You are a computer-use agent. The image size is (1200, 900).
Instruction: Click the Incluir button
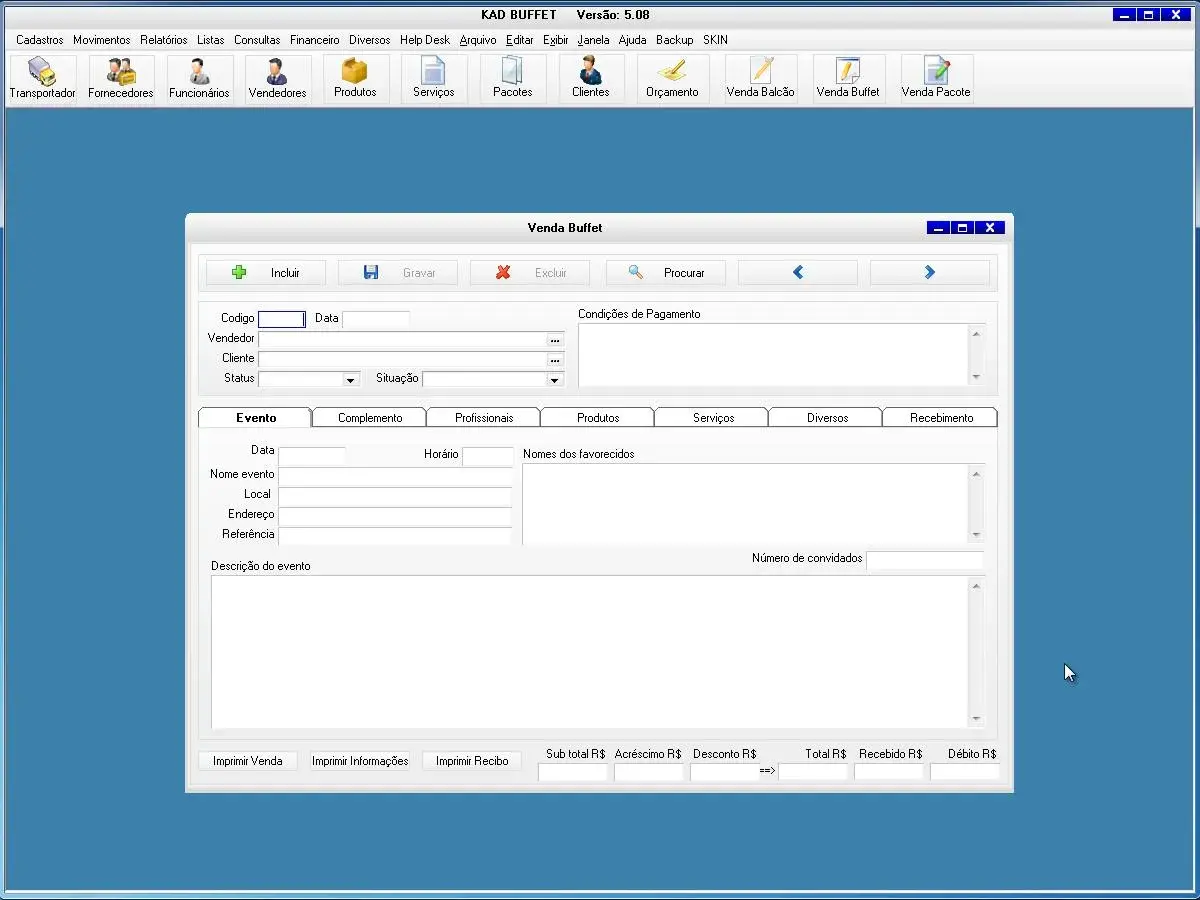pos(266,273)
